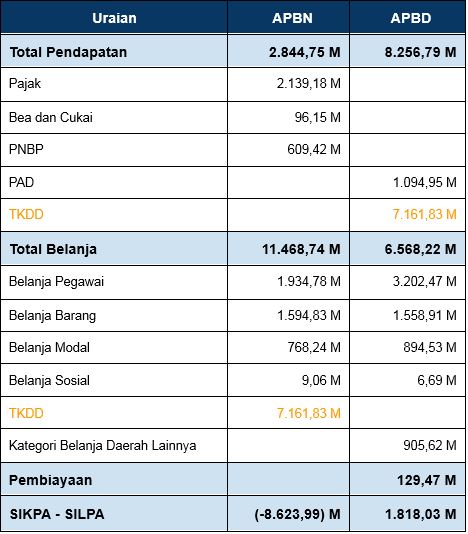Image resolution: width=468 pixels, height=534 pixels.
Task: Select the PNBP value 609,42 M
Action: [x=314, y=150]
